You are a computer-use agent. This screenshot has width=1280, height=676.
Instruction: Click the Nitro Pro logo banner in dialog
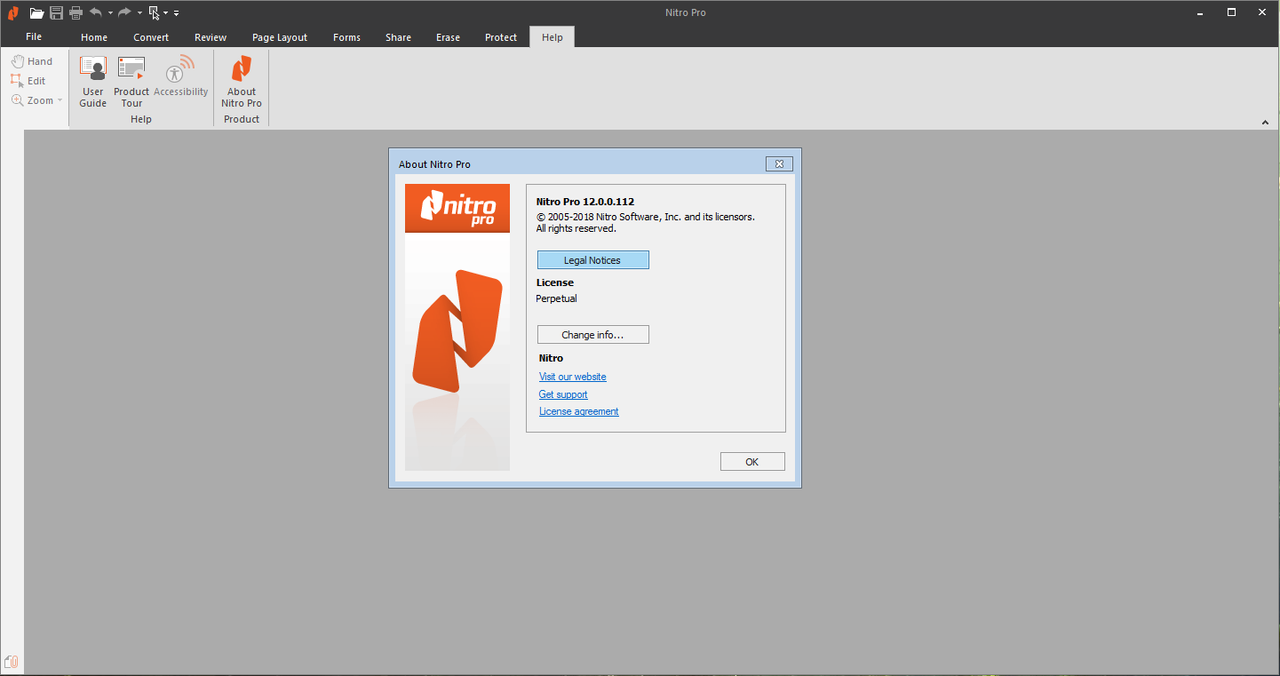(457, 208)
